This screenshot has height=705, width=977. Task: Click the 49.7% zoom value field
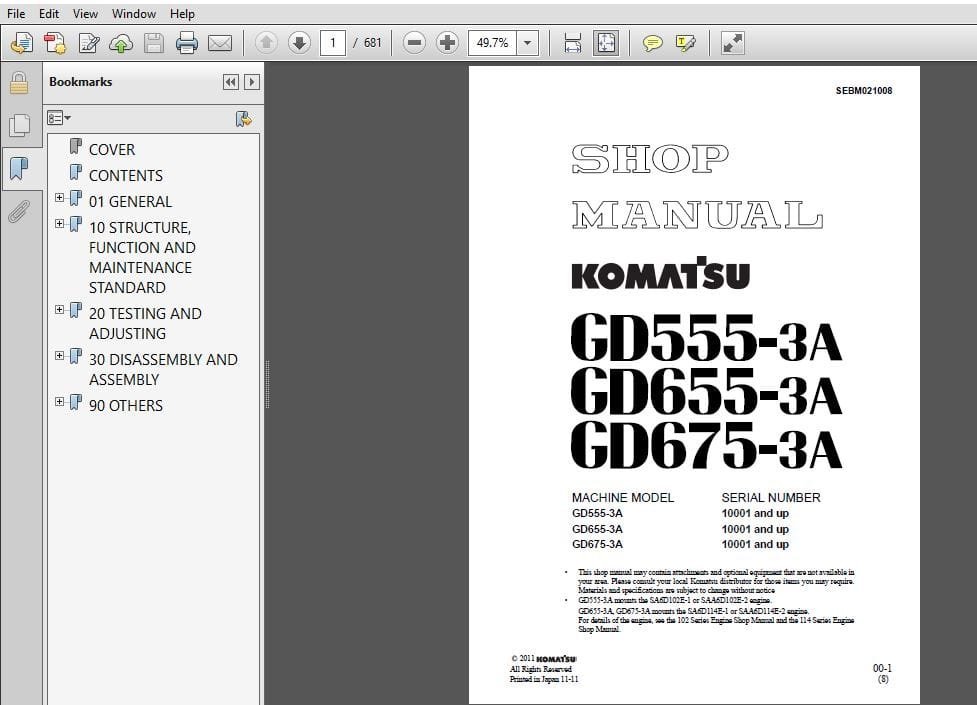pos(492,43)
